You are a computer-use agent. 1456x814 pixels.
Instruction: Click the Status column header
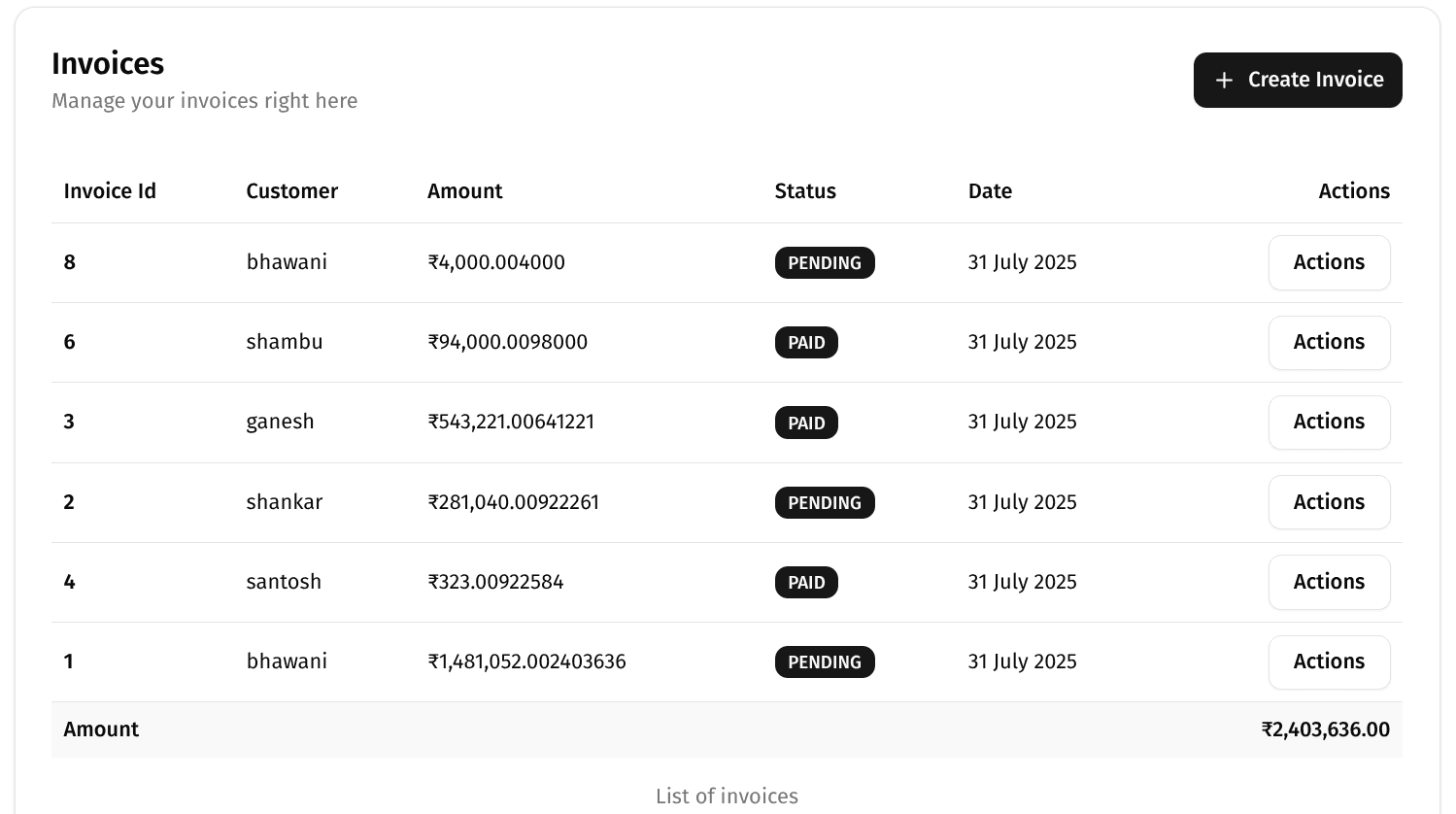pyautogui.click(x=804, y=191)
